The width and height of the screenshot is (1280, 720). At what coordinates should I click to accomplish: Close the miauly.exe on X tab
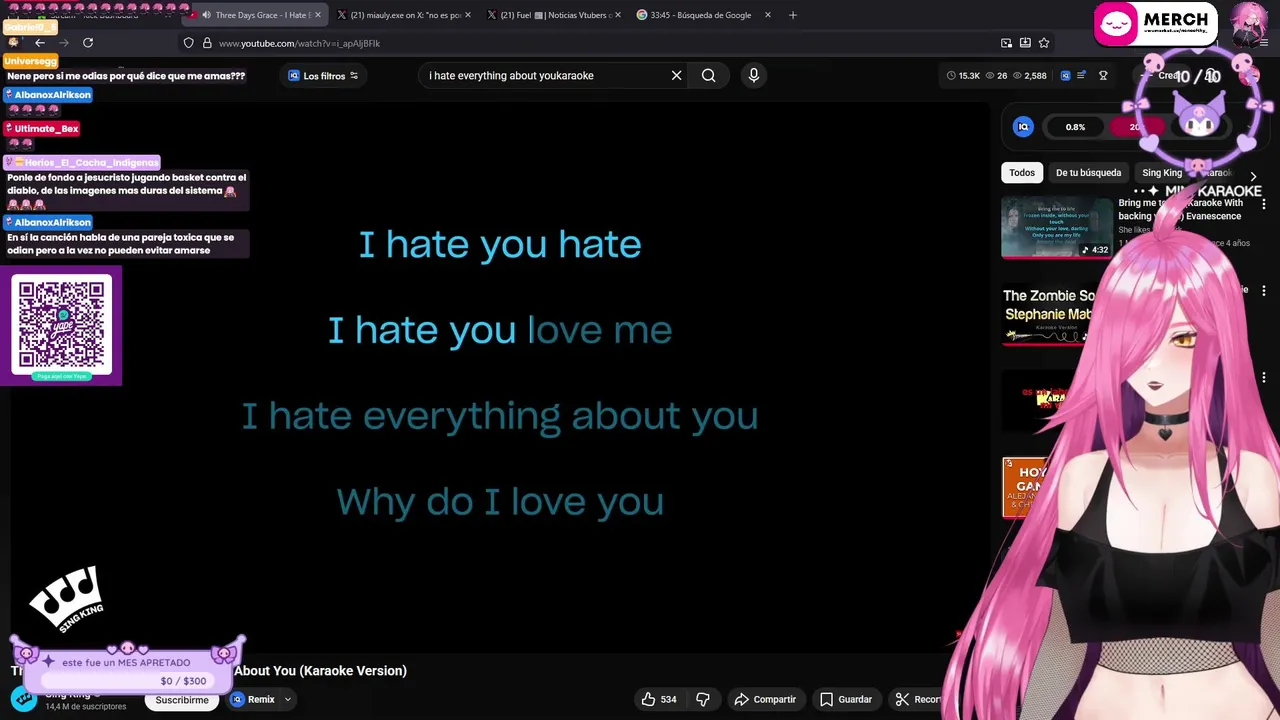coord(468,15)
